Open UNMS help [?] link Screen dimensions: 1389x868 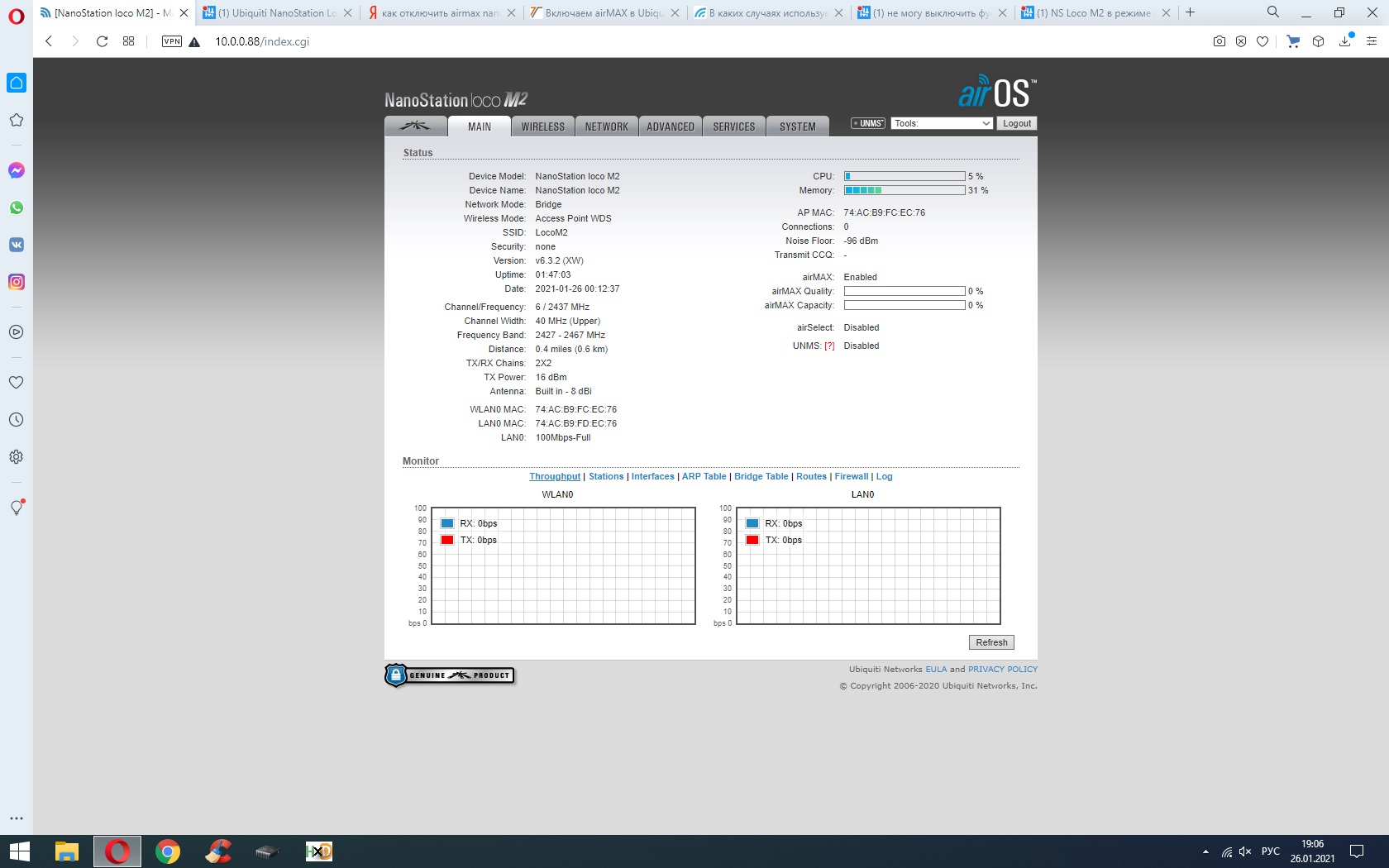click(829, 346)
